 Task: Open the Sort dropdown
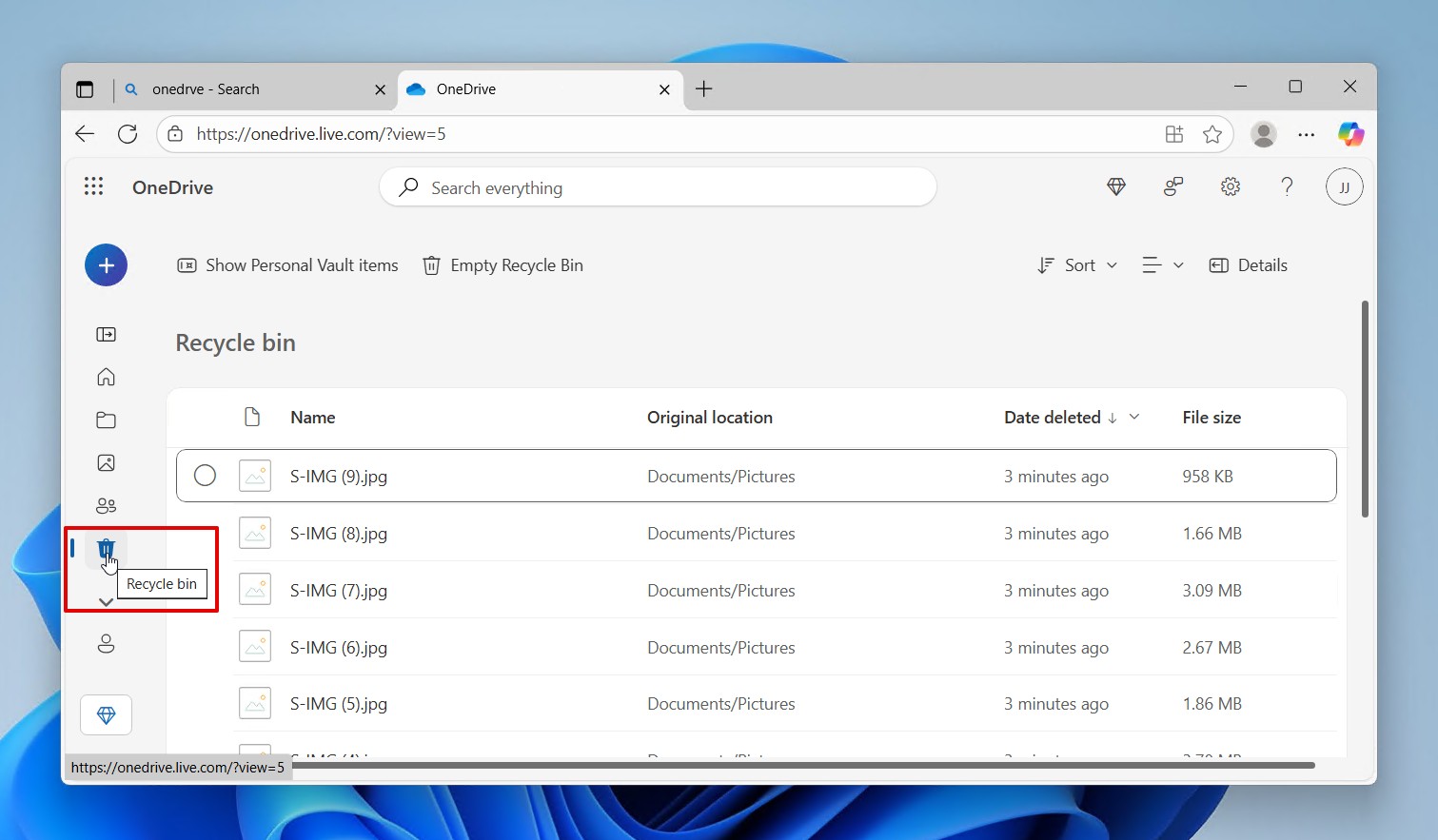pos(1076,264)
